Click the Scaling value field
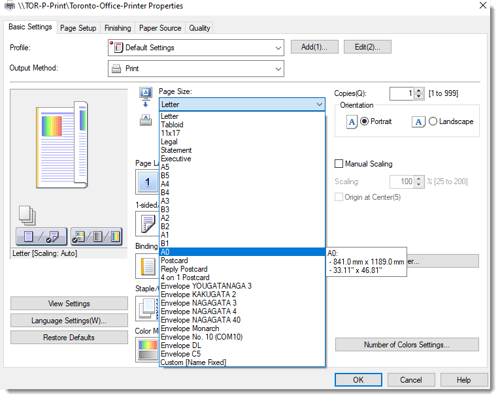Screen dimensions: 500x399 pyautogui.click(x=402, y=182)
